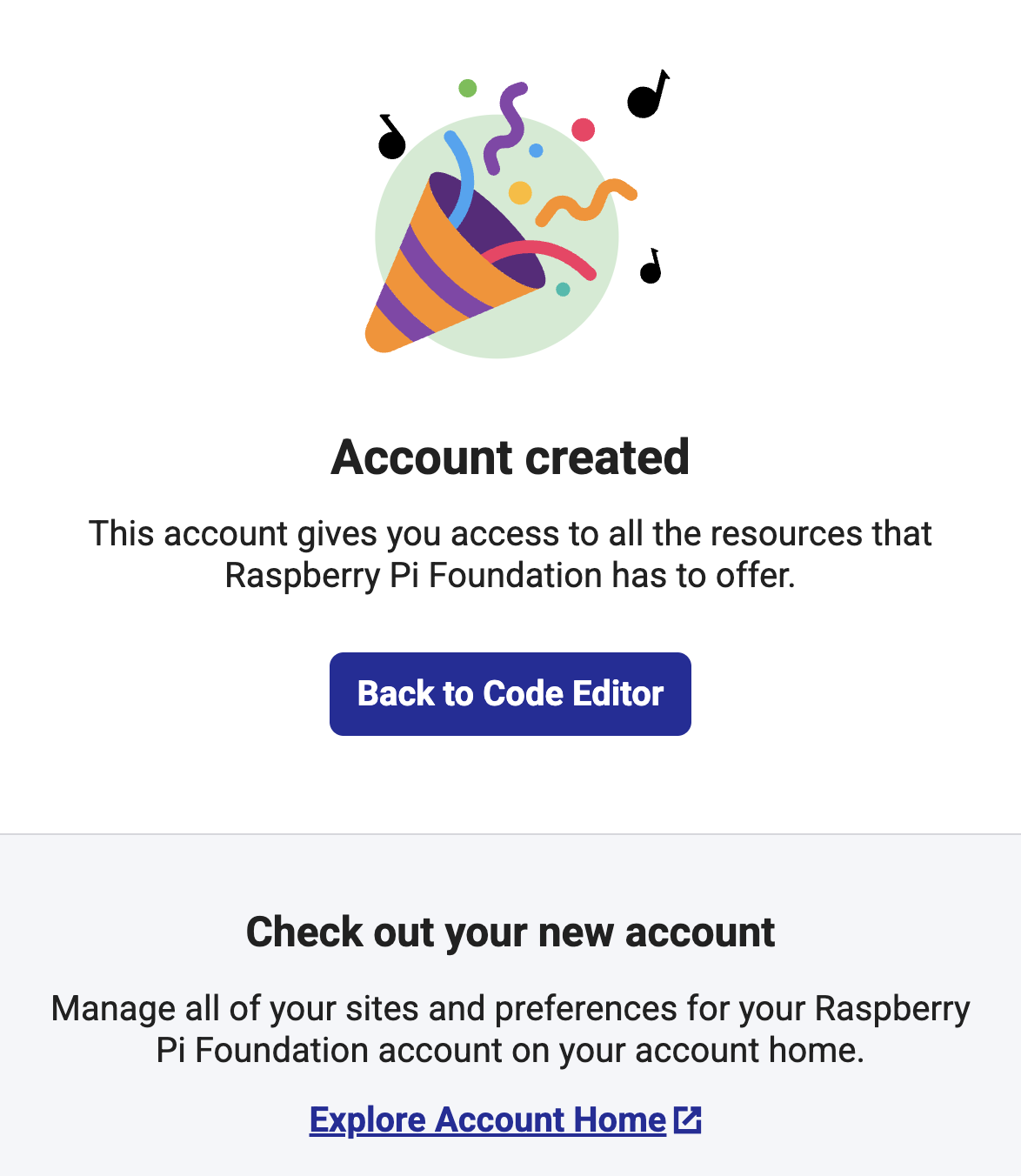The width and height of the screenshot is (1021, 1176).
Task: Click the small music note at lower right
Action: 651,269
